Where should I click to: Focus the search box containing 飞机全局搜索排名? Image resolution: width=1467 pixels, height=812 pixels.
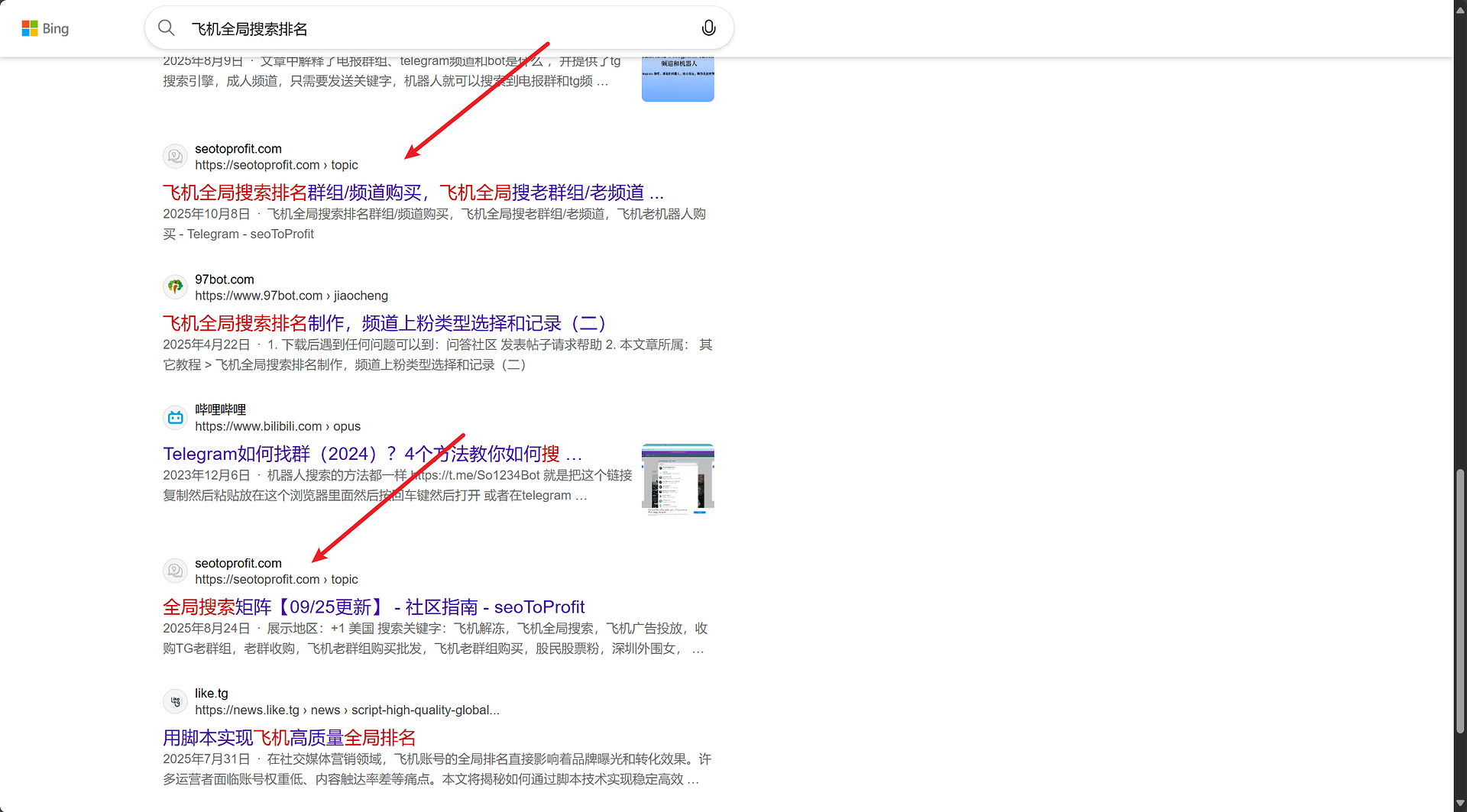[436, 29]
